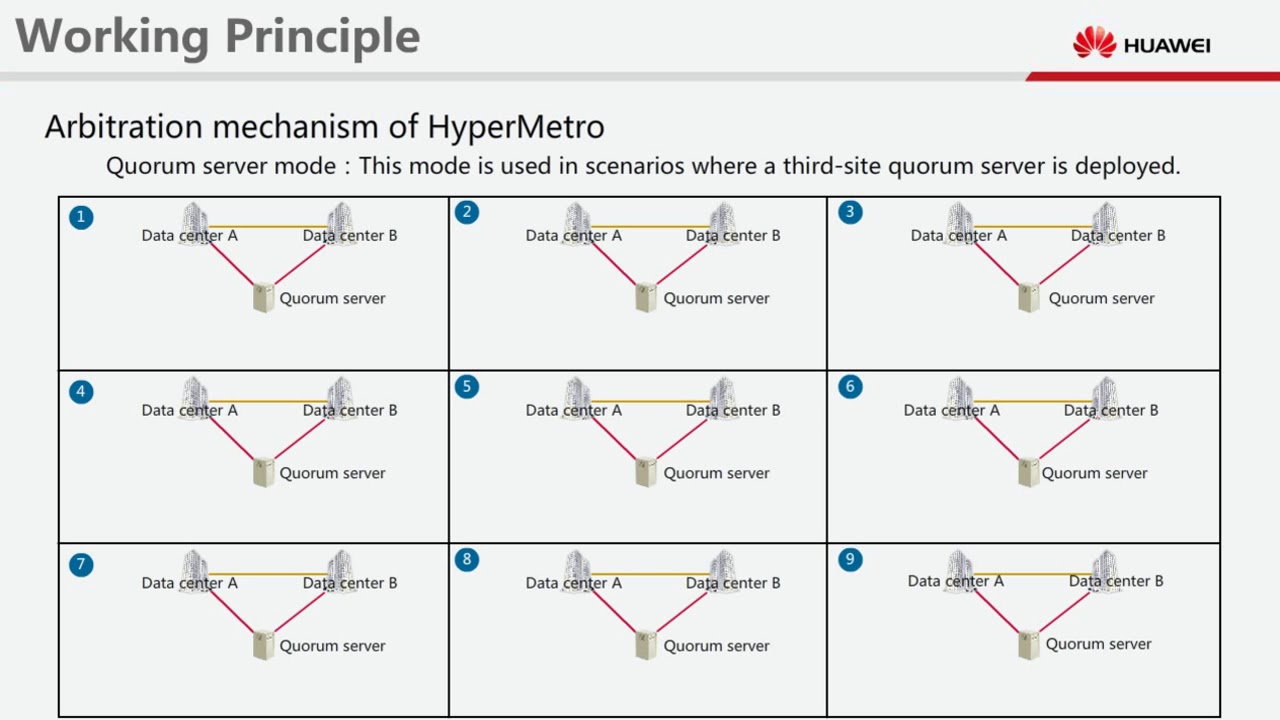The image size is (1280, 720).
Task: Click the Working Principle title
Action: [x=218, y=37]
